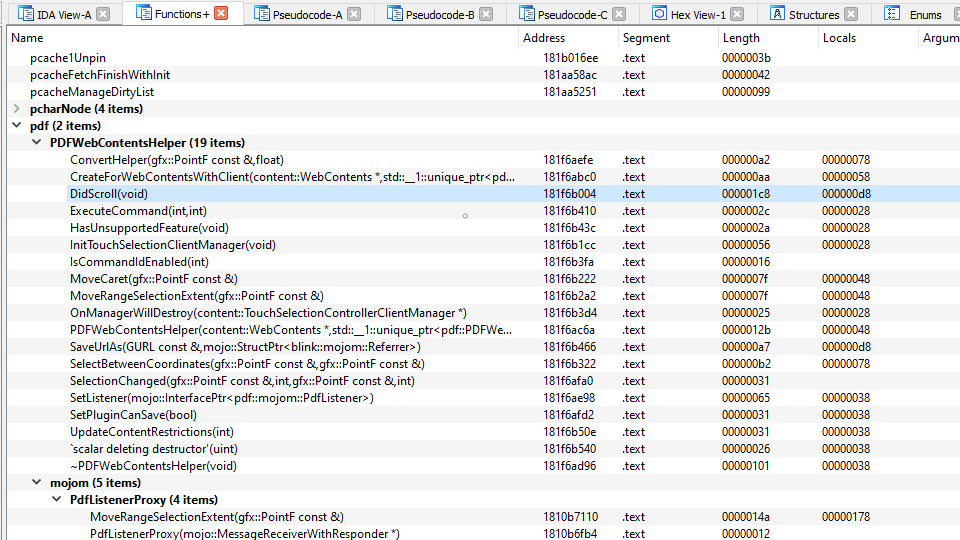Collapse the PDFWebContentsHelper group

tap(37, 143)
